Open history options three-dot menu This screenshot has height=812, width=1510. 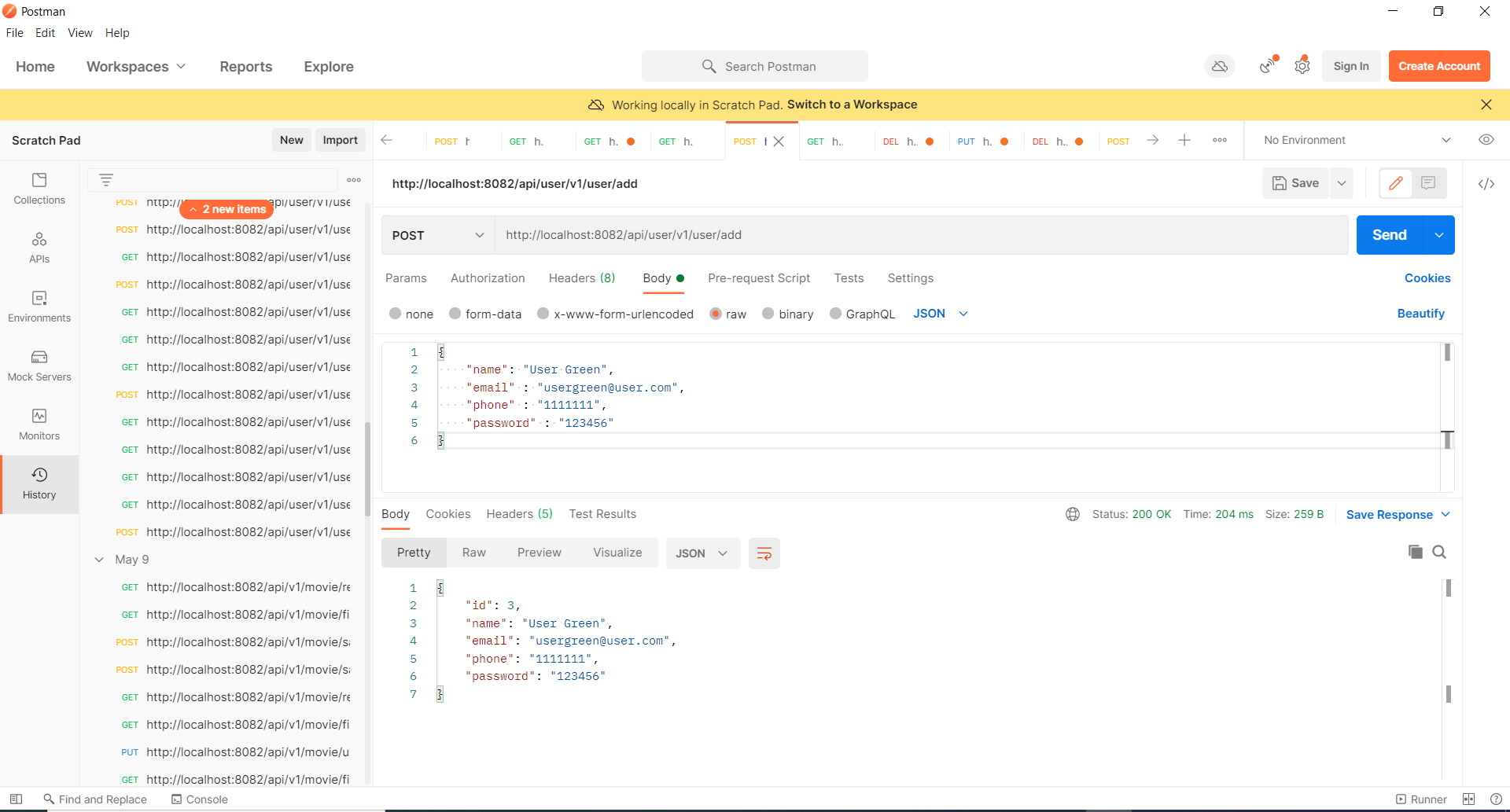coord(354,180)
